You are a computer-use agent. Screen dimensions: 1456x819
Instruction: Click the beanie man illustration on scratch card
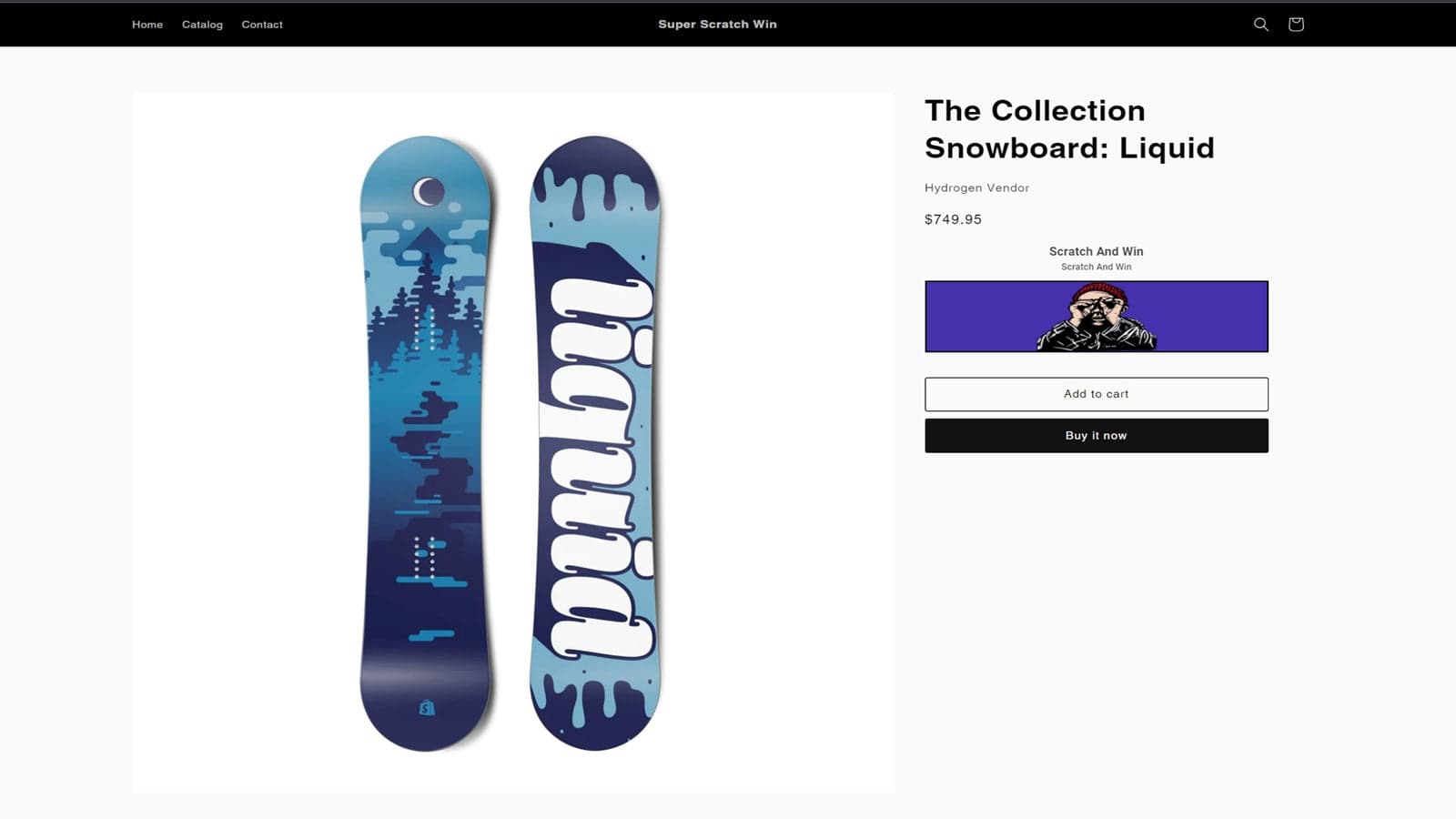coord(1097,317)
